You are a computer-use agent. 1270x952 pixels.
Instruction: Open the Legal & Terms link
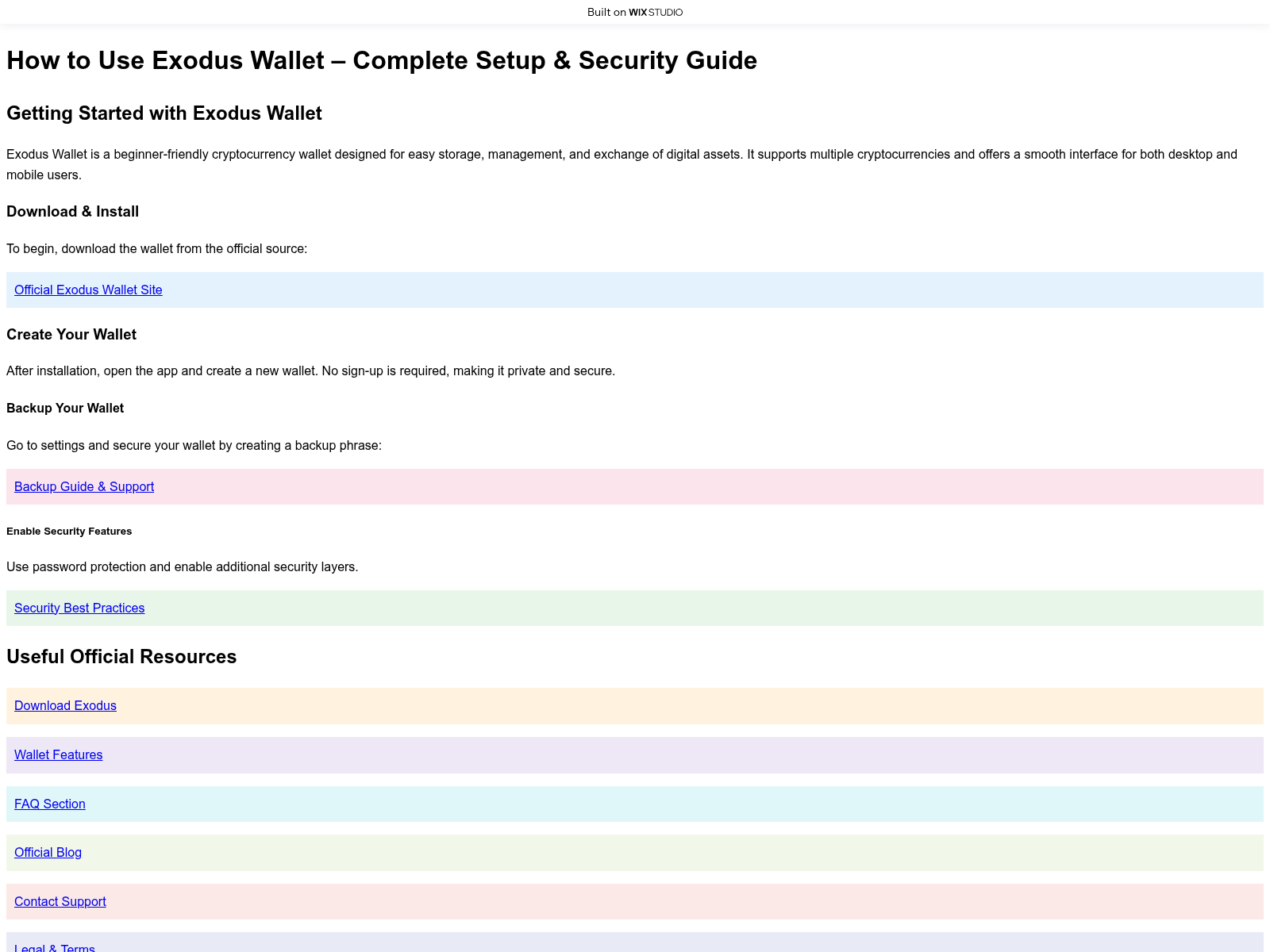tap(55, 948)
